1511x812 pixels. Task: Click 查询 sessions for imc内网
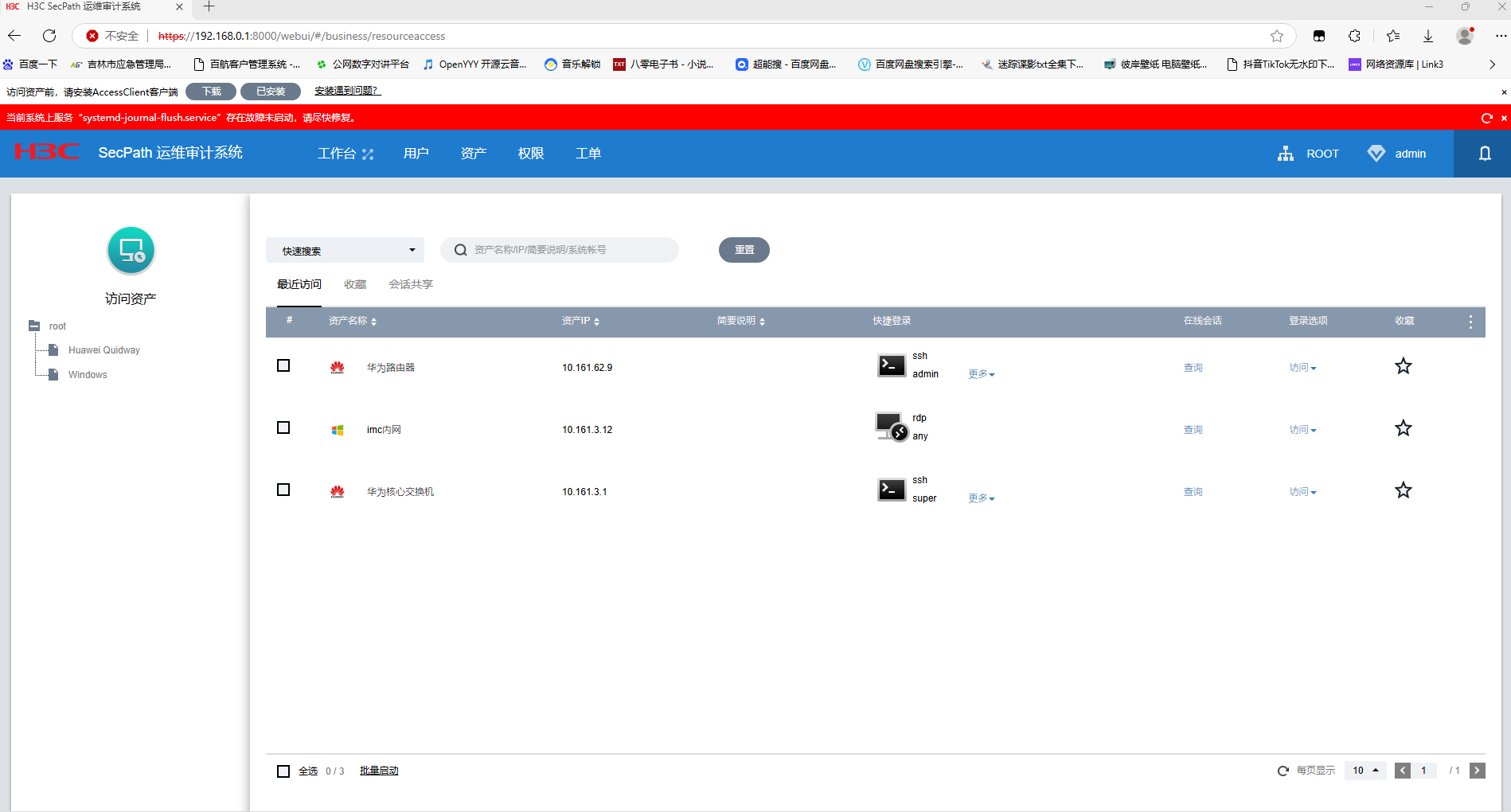1193,430
